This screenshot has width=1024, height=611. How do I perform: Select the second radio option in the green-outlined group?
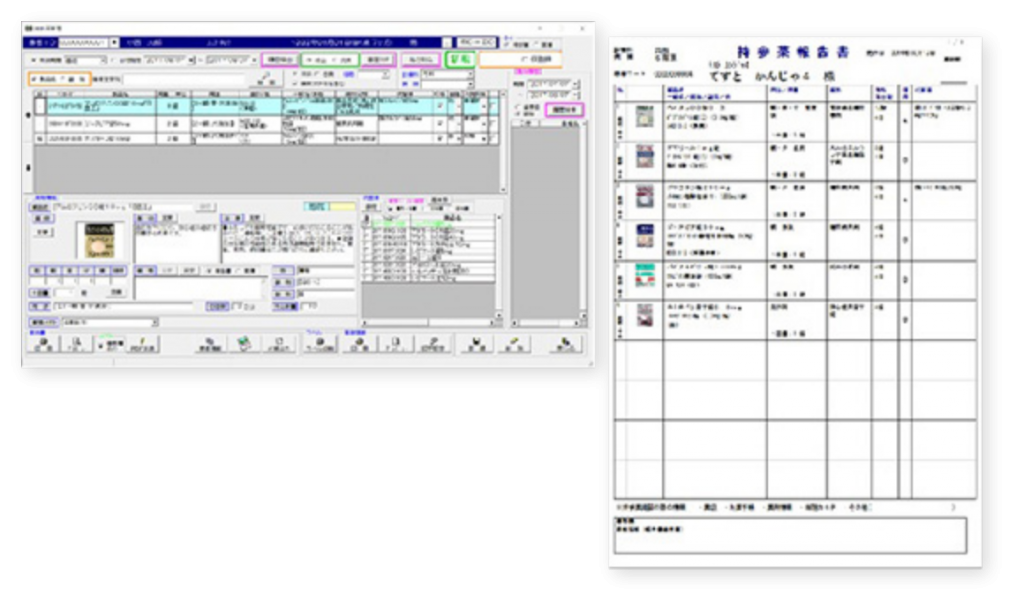coord(334,59)
